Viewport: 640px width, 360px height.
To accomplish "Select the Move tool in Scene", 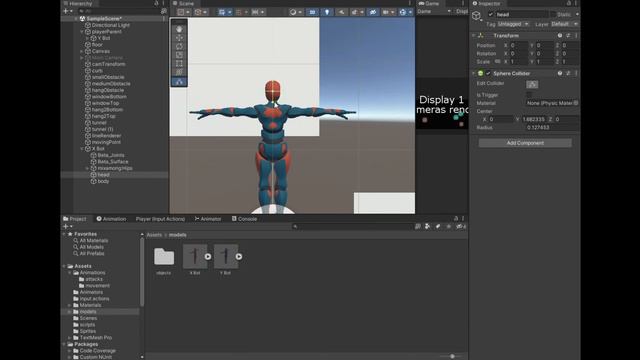I will (x=179, y=38).
